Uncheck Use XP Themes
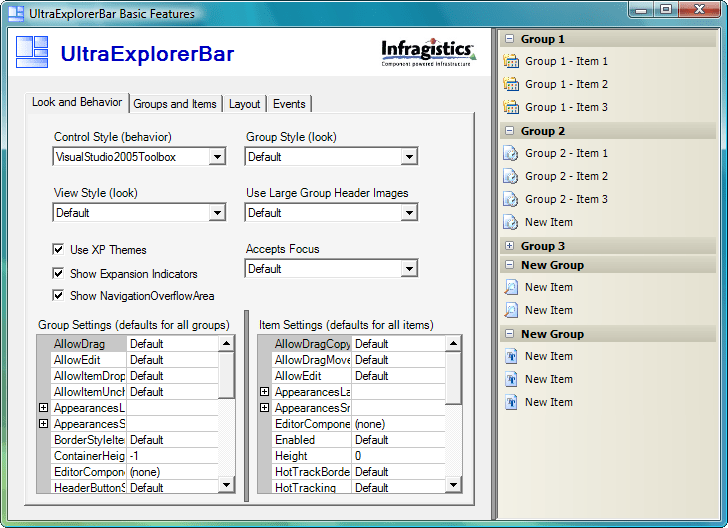The height and width of the screenshot is (528, 728). click(58, 249)
